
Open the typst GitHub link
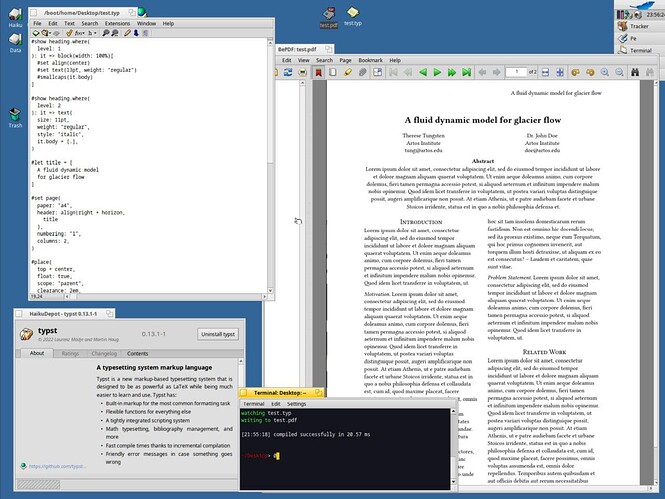coord(57,466)
